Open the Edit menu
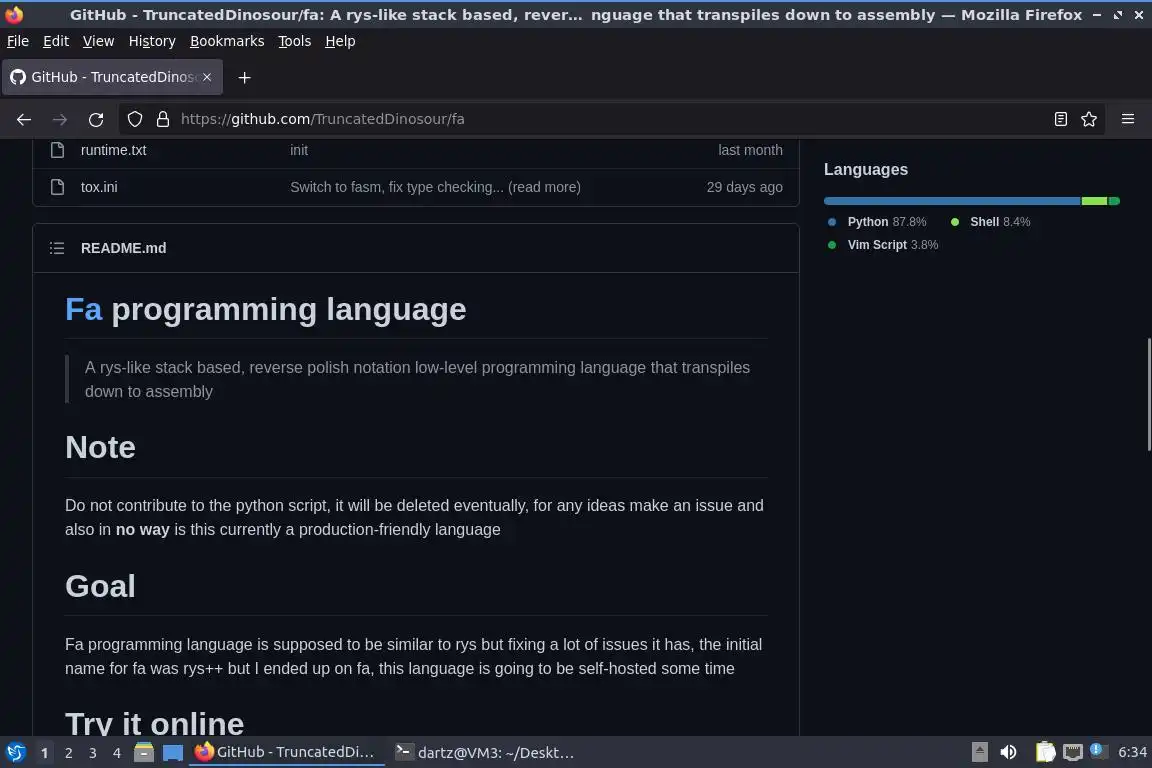Viewport: 1152px width, 768px height. 56,41
